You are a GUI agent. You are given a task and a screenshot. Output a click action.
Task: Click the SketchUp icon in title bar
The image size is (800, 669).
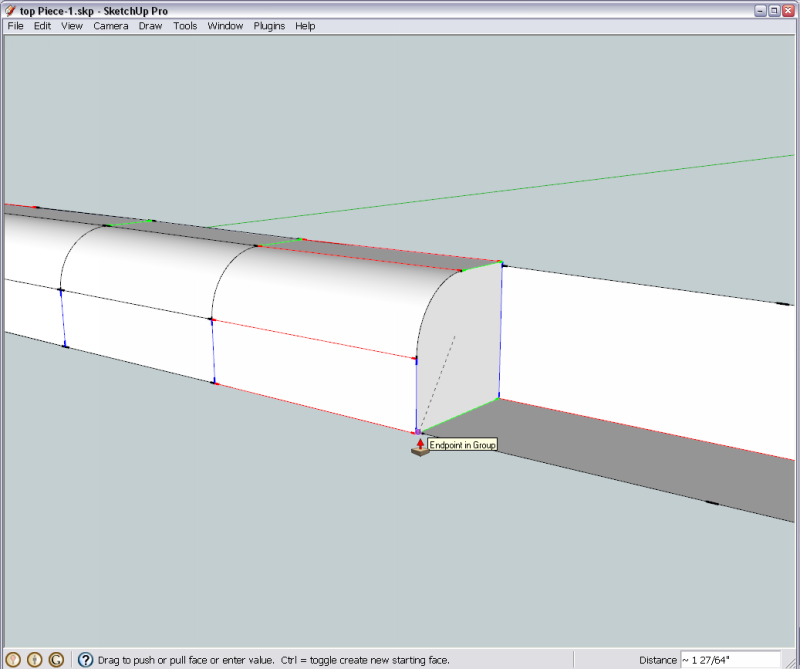[x=10, y=10]
